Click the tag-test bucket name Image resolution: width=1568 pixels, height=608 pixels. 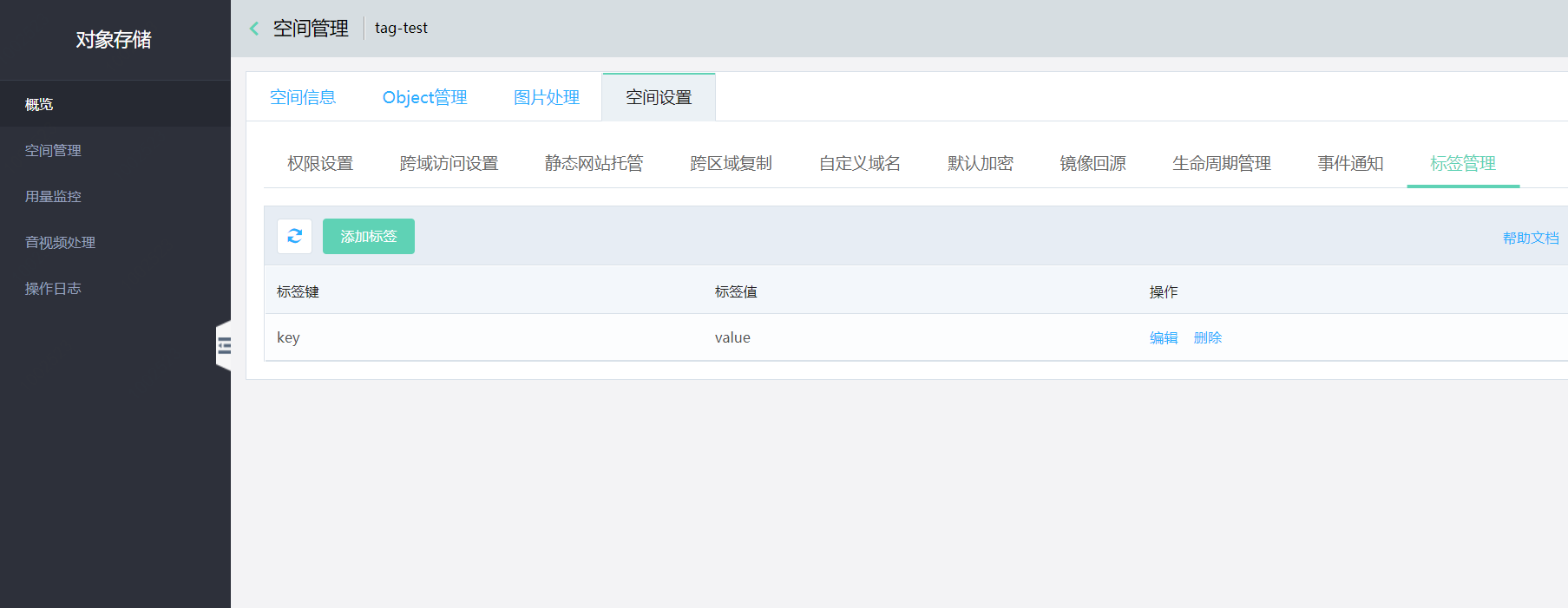click(x=401, y=28)
